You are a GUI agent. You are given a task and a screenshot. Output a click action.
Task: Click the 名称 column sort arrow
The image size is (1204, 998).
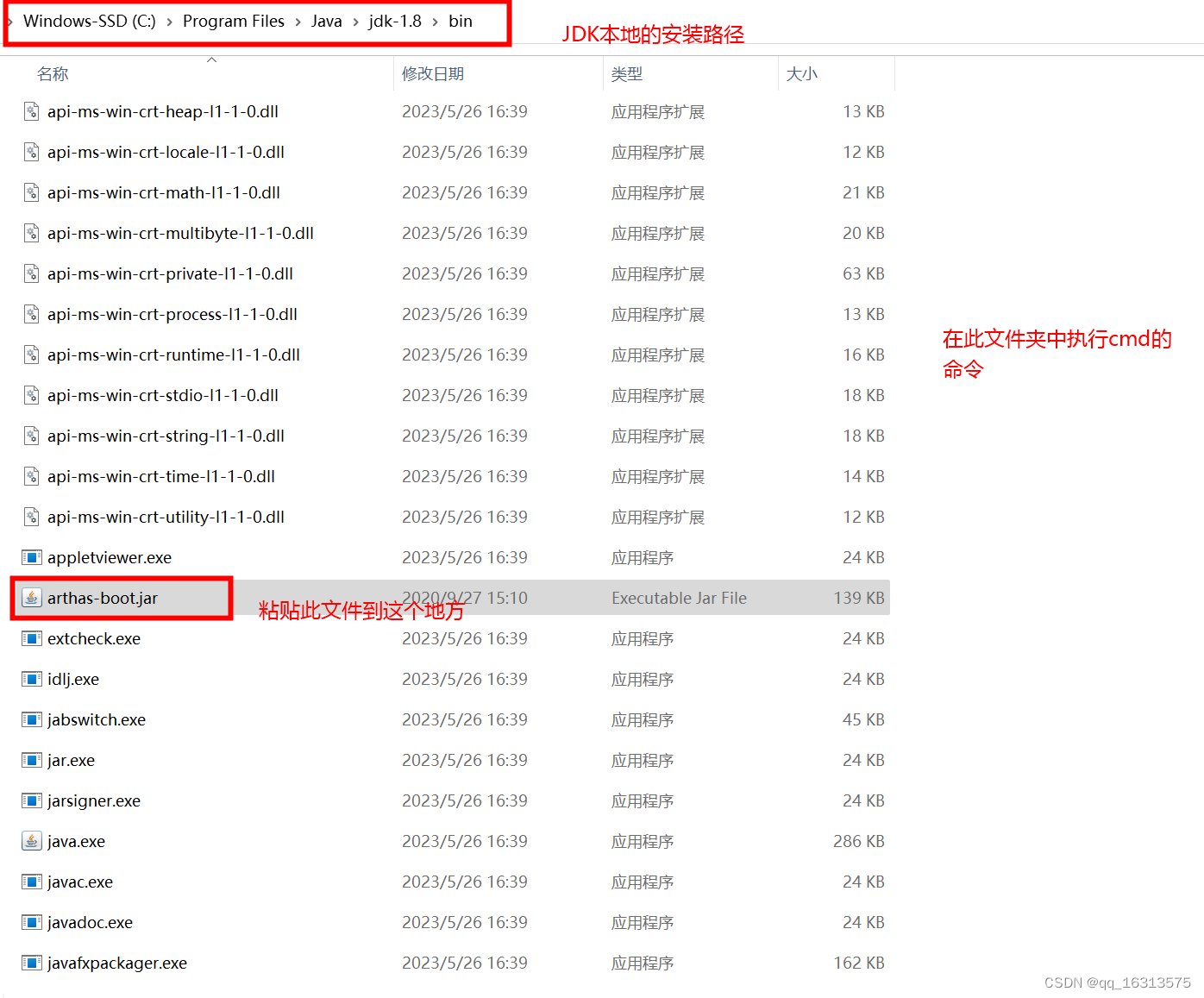click(x=211, y=59)
